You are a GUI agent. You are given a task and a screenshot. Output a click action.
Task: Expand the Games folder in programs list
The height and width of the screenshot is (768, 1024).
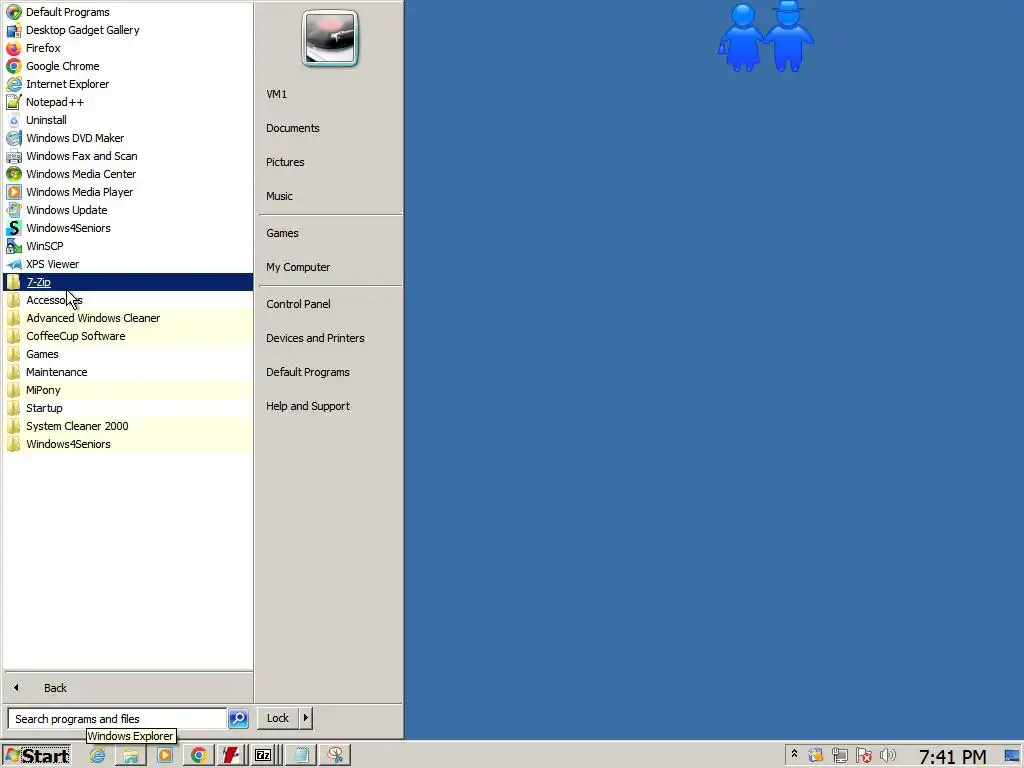click(128, 354)
